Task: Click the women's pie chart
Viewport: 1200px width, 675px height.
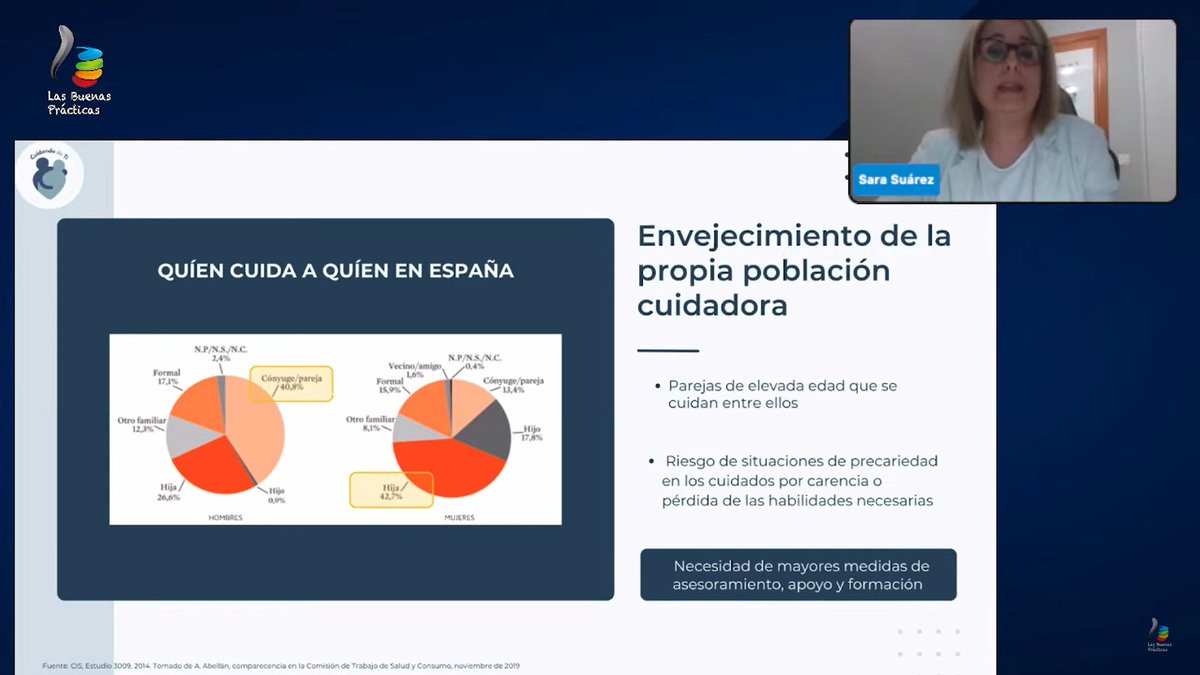Action: coord(452,438)
